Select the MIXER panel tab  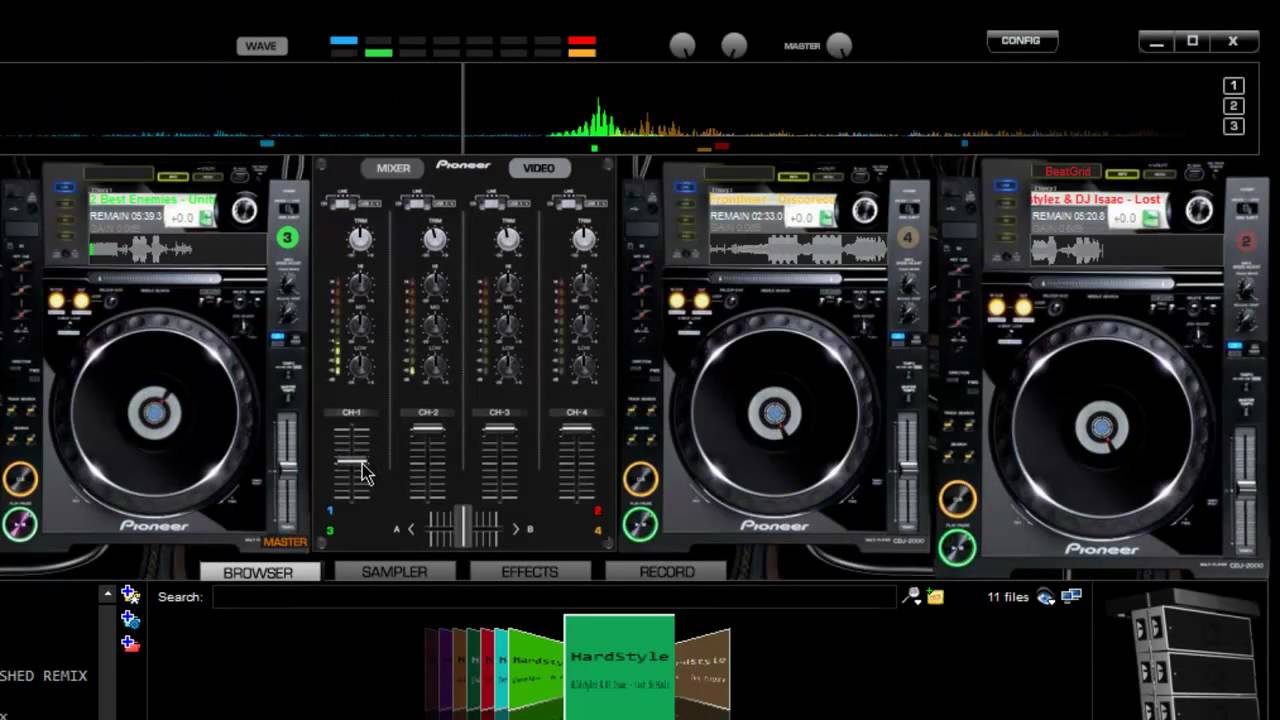pos(393,168)
